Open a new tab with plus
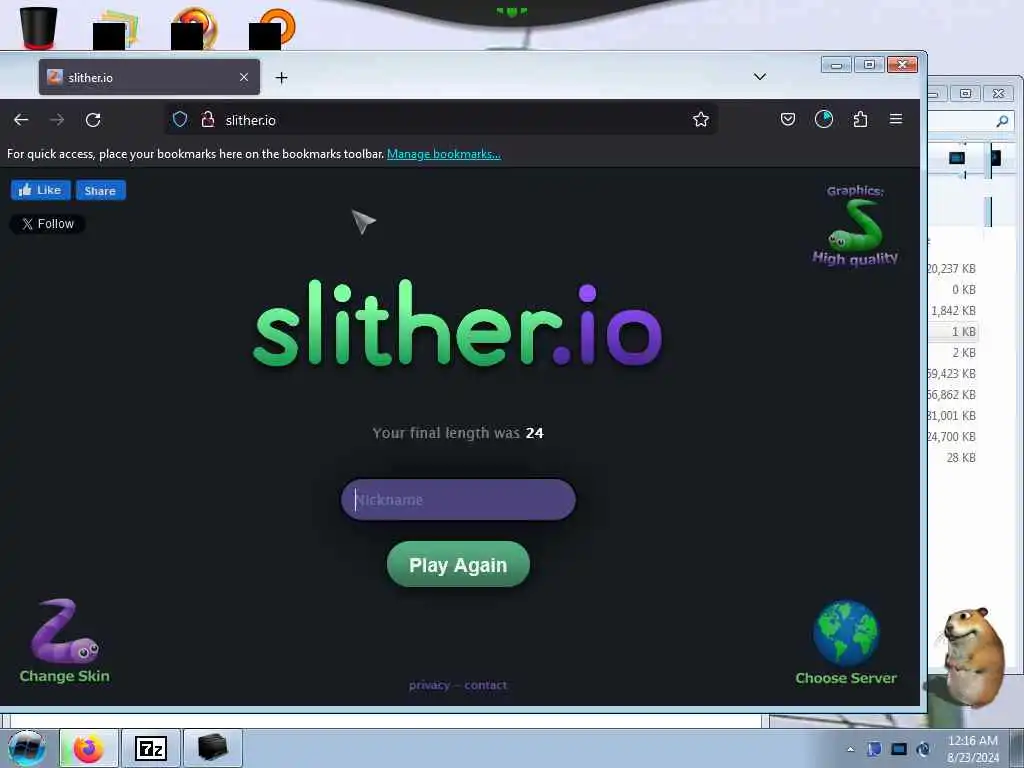This screenshot has height=768, width=1024. click(281, 78)
